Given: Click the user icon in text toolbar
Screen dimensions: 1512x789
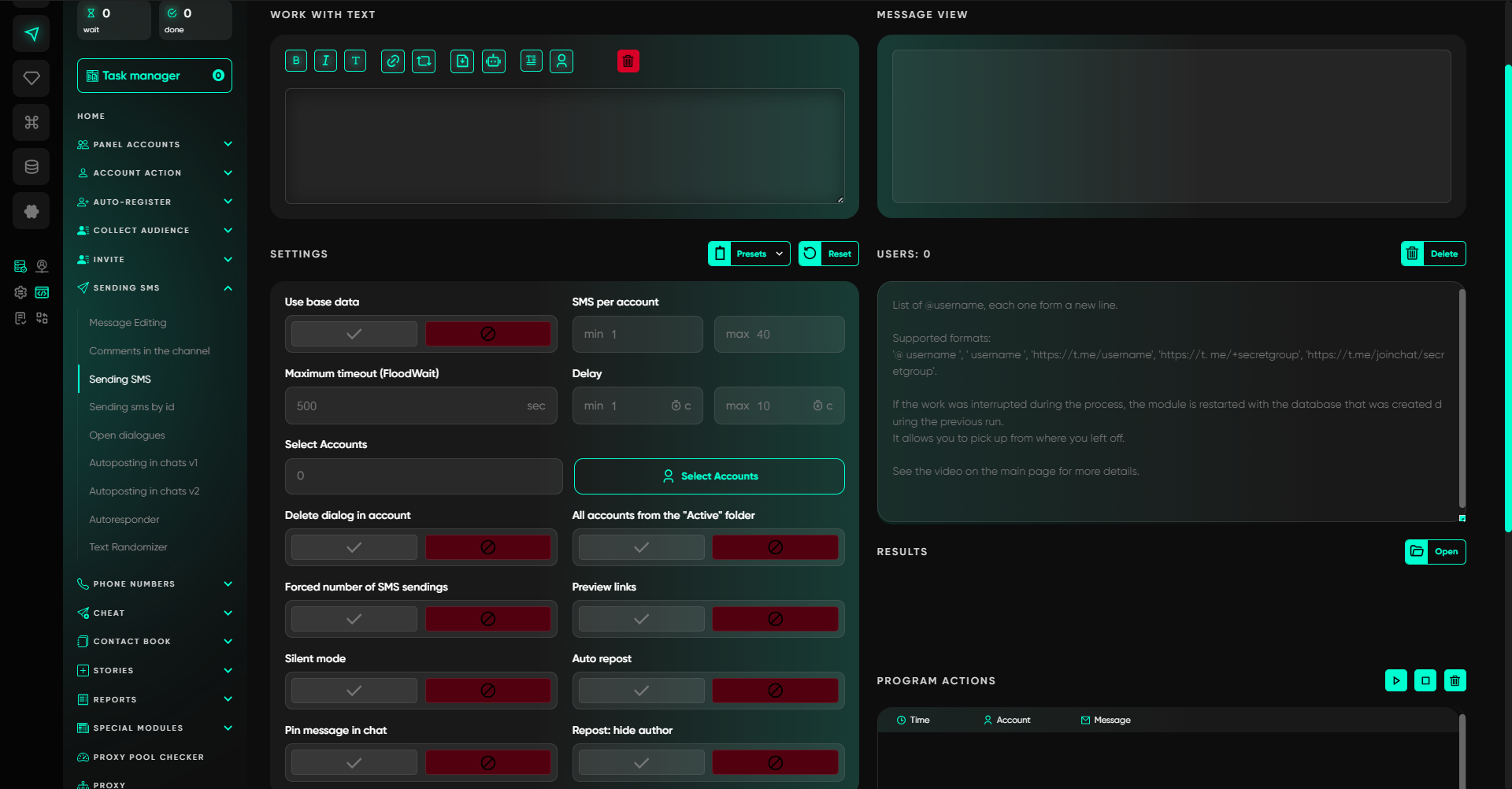Looking at the screenshot, I should pyautogui.click(x=561, y=61).
